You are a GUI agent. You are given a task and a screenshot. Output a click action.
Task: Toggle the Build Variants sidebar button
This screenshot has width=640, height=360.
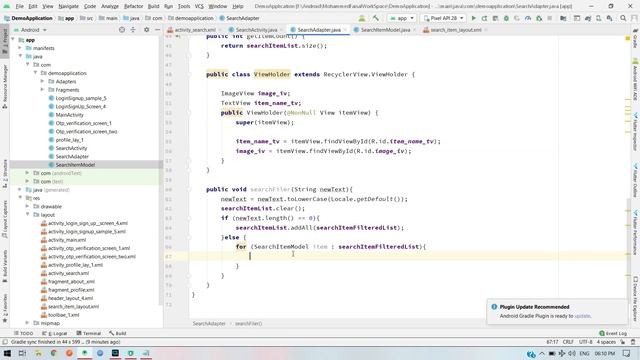tap(5, 266)
